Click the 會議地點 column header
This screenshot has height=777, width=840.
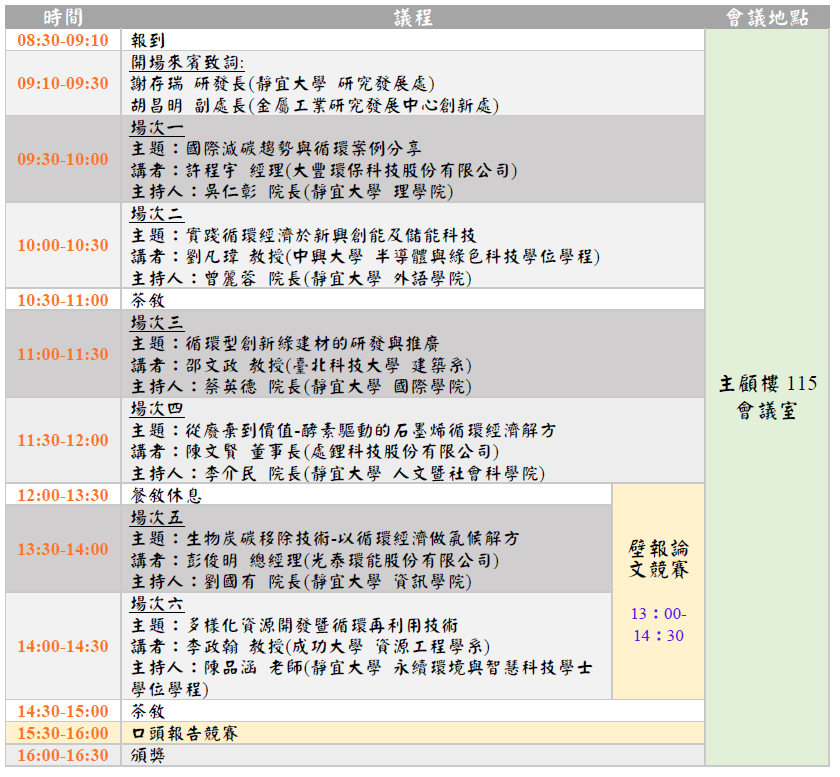coord(767,18)
